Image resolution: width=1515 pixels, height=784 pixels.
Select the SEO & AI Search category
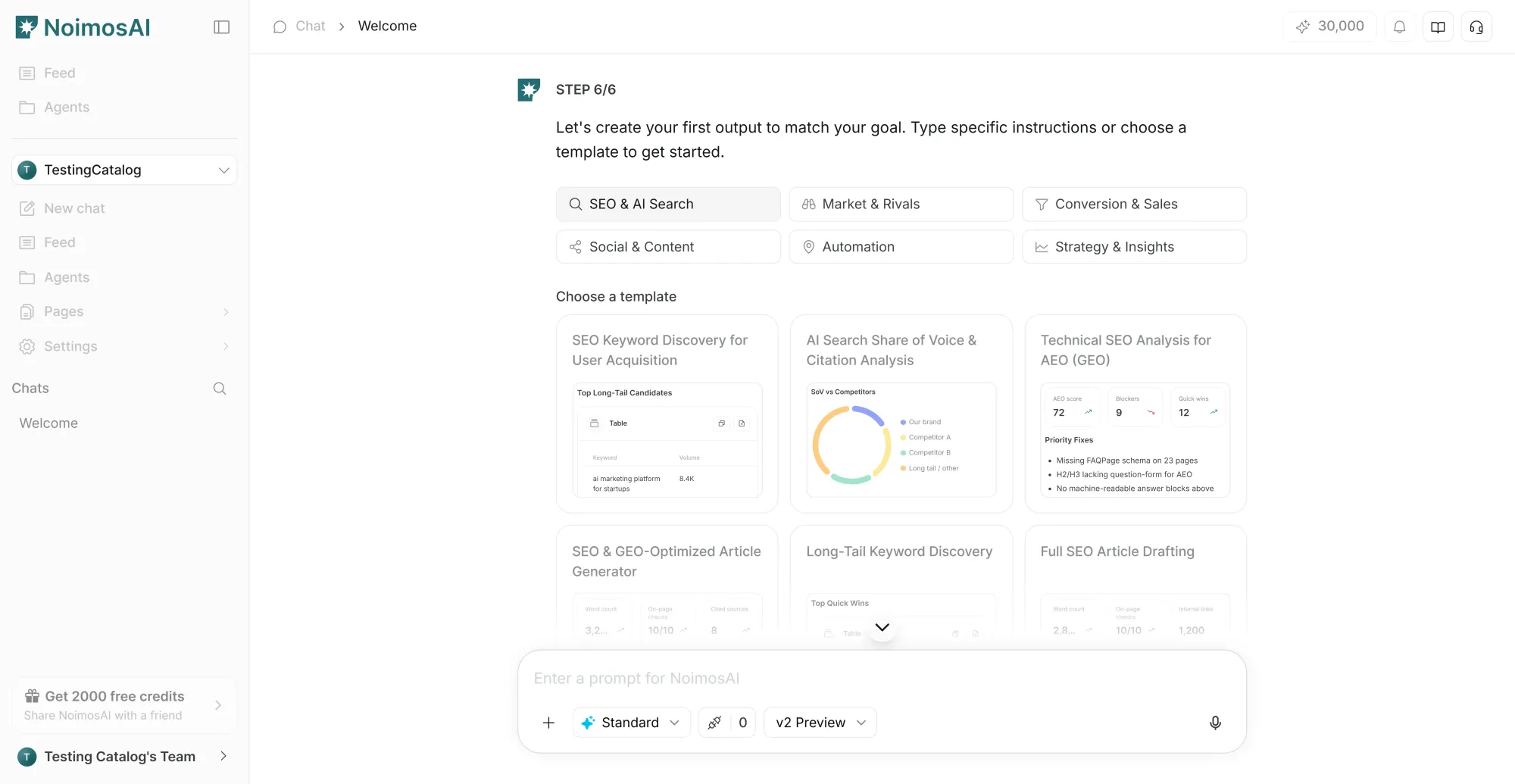pyautogui.click(x=668, y=205)
